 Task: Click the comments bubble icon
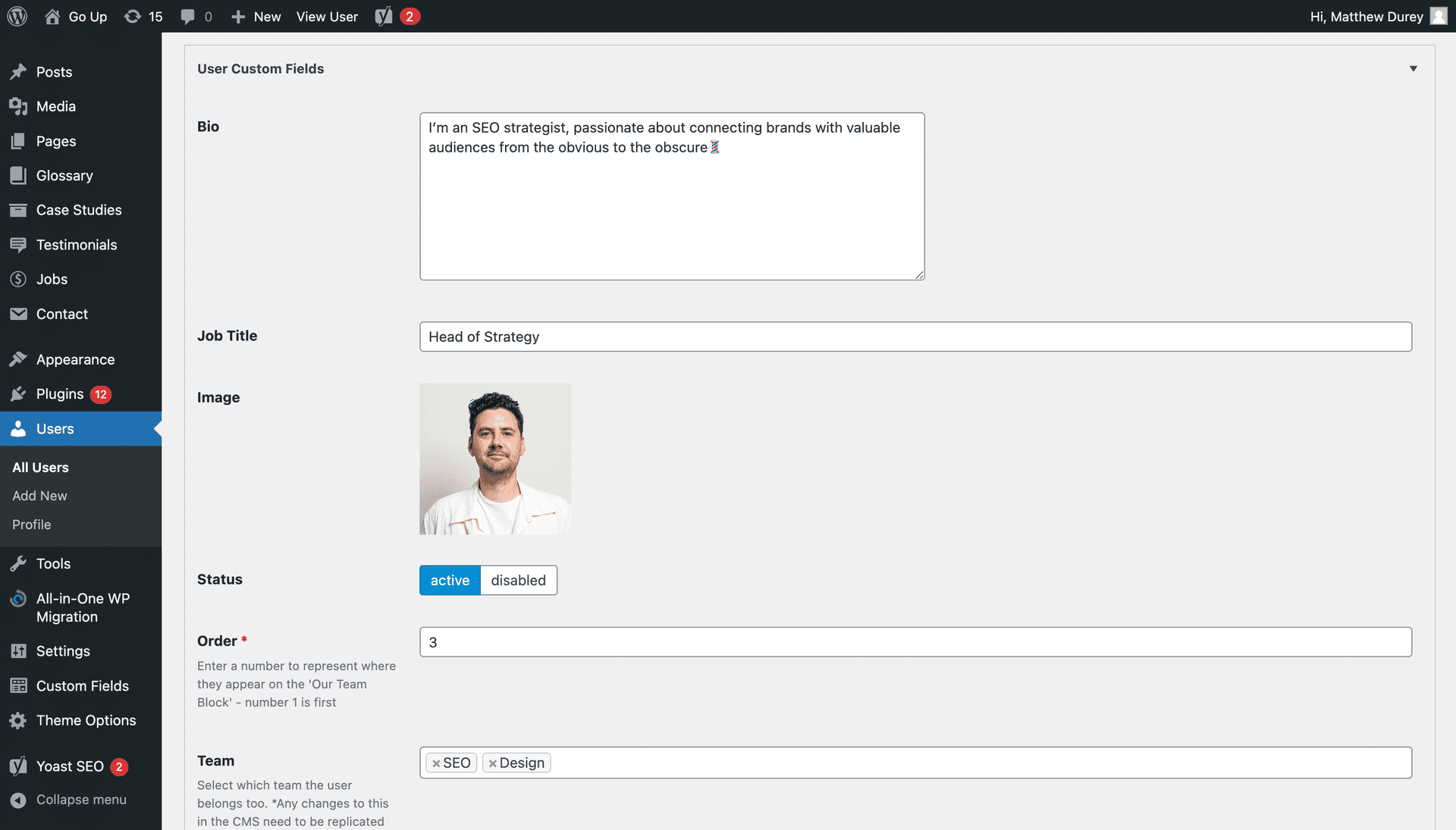pyautogui.click(x=187, y=16)
